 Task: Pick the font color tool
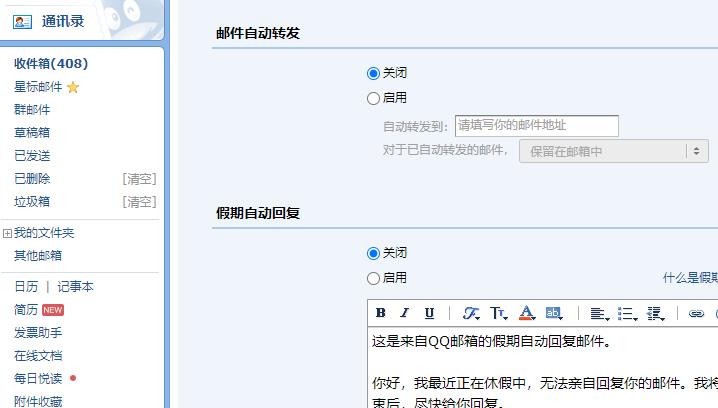click(x=527, y=313)
